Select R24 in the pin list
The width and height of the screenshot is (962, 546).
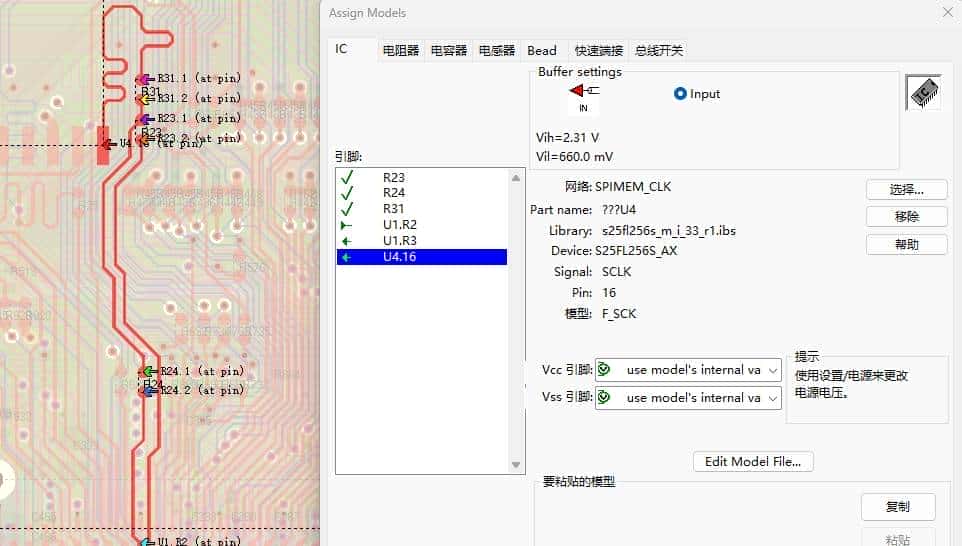click(394, 193)
